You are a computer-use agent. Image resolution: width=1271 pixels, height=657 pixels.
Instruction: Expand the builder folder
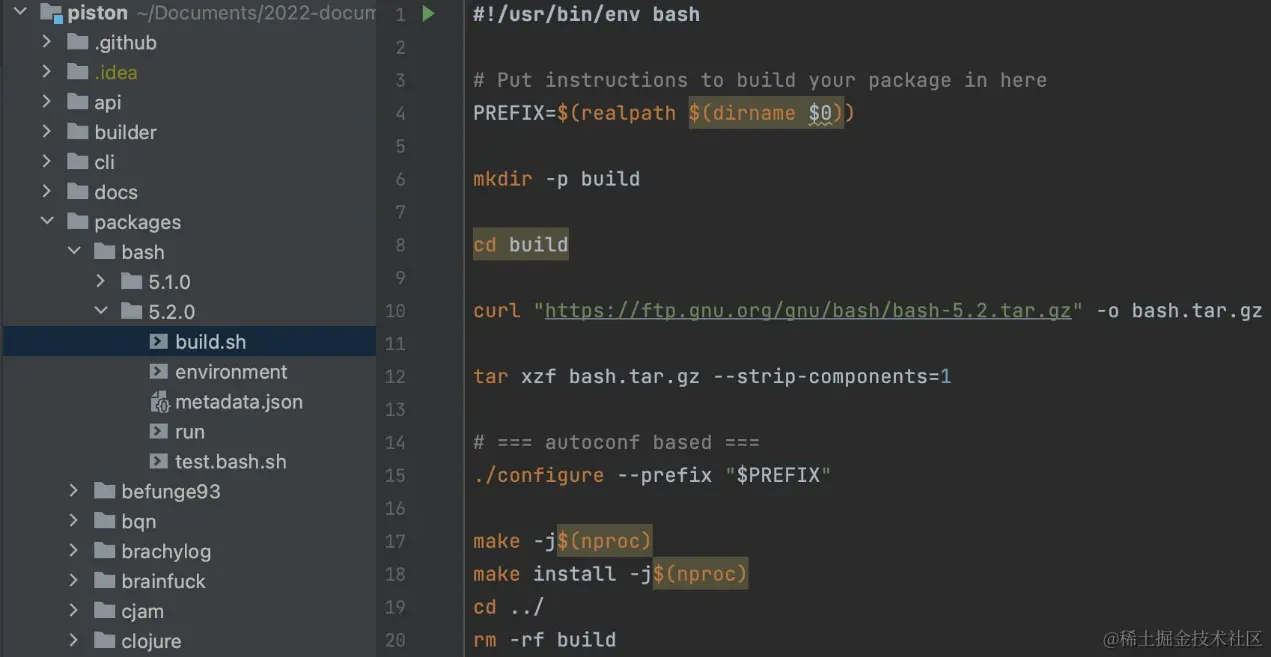[x=46, y=132]
